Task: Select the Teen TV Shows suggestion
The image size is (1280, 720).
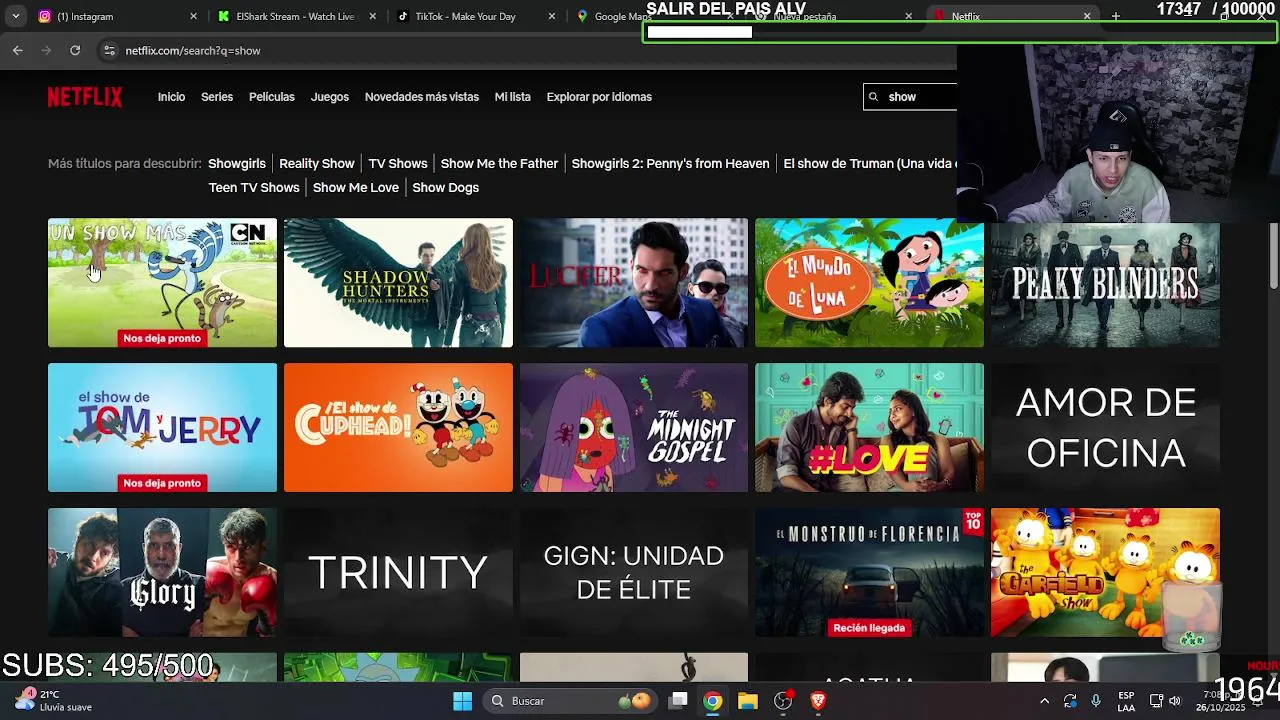Action: 254,187
